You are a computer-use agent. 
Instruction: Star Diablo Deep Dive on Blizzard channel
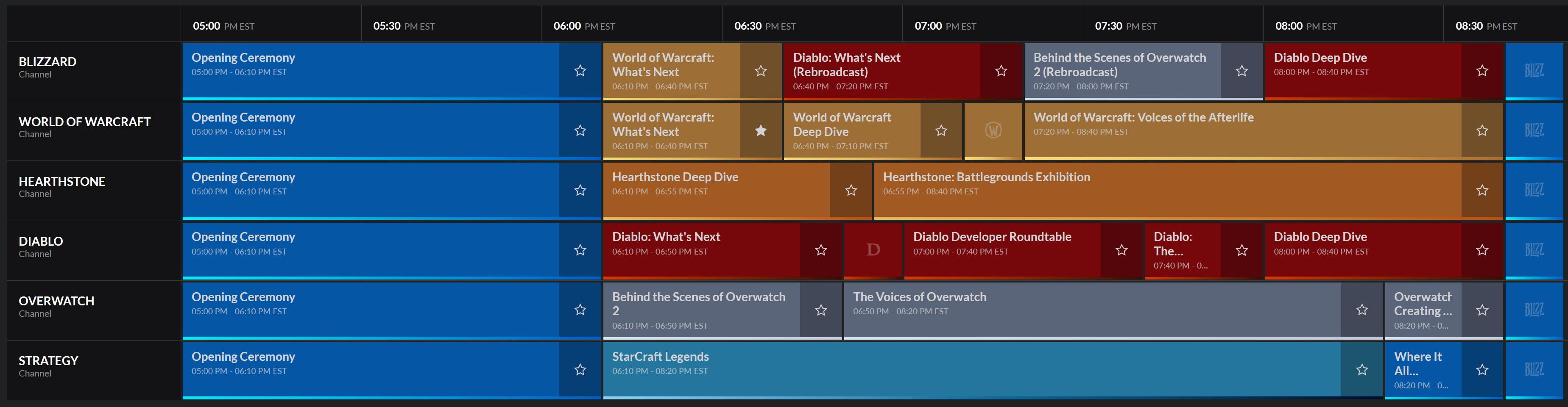click(1482, 71)
